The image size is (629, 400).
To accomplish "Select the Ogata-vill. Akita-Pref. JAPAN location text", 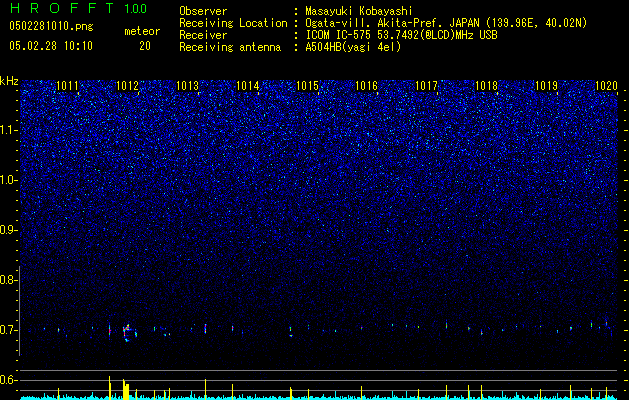I will [x=446, y=23].
